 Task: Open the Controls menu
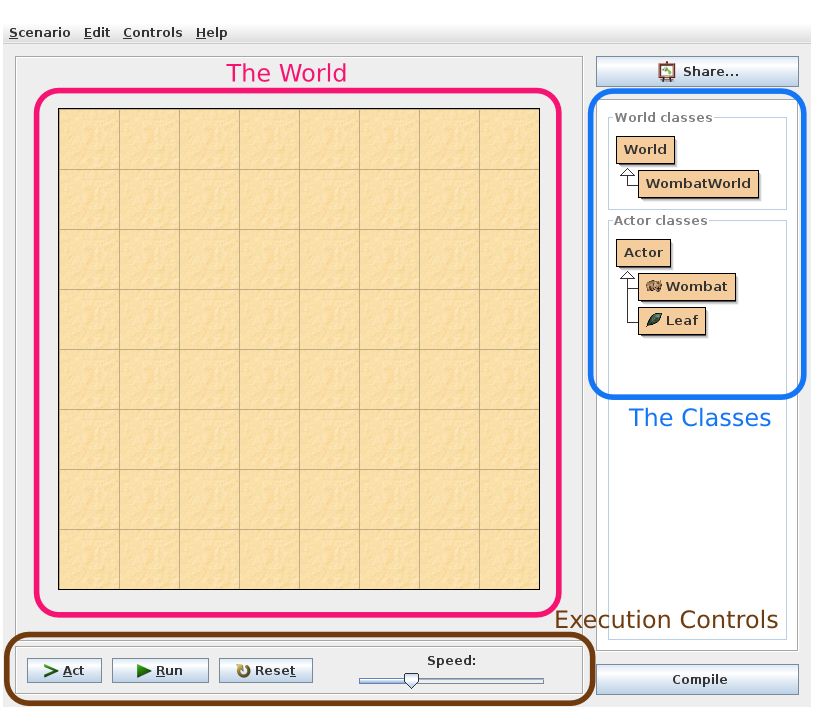click(152, 33)
